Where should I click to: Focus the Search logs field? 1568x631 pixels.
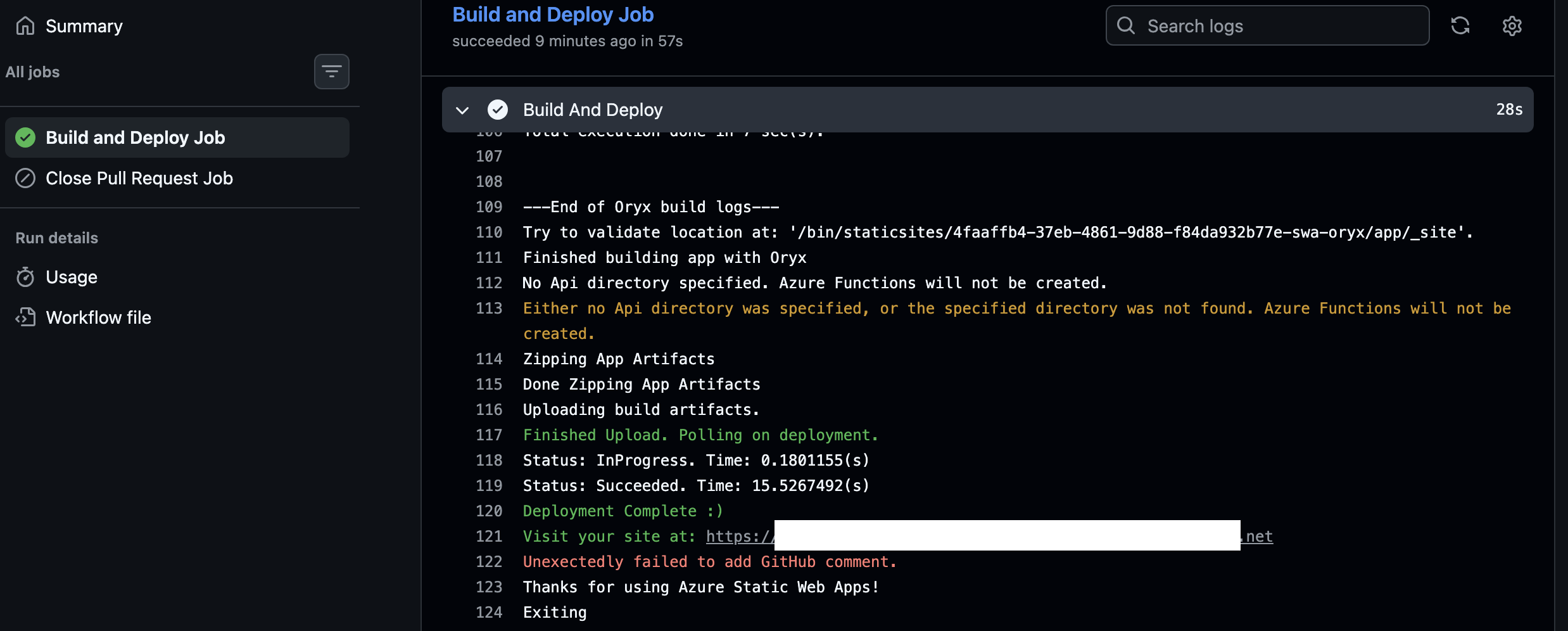[1267, 26]
